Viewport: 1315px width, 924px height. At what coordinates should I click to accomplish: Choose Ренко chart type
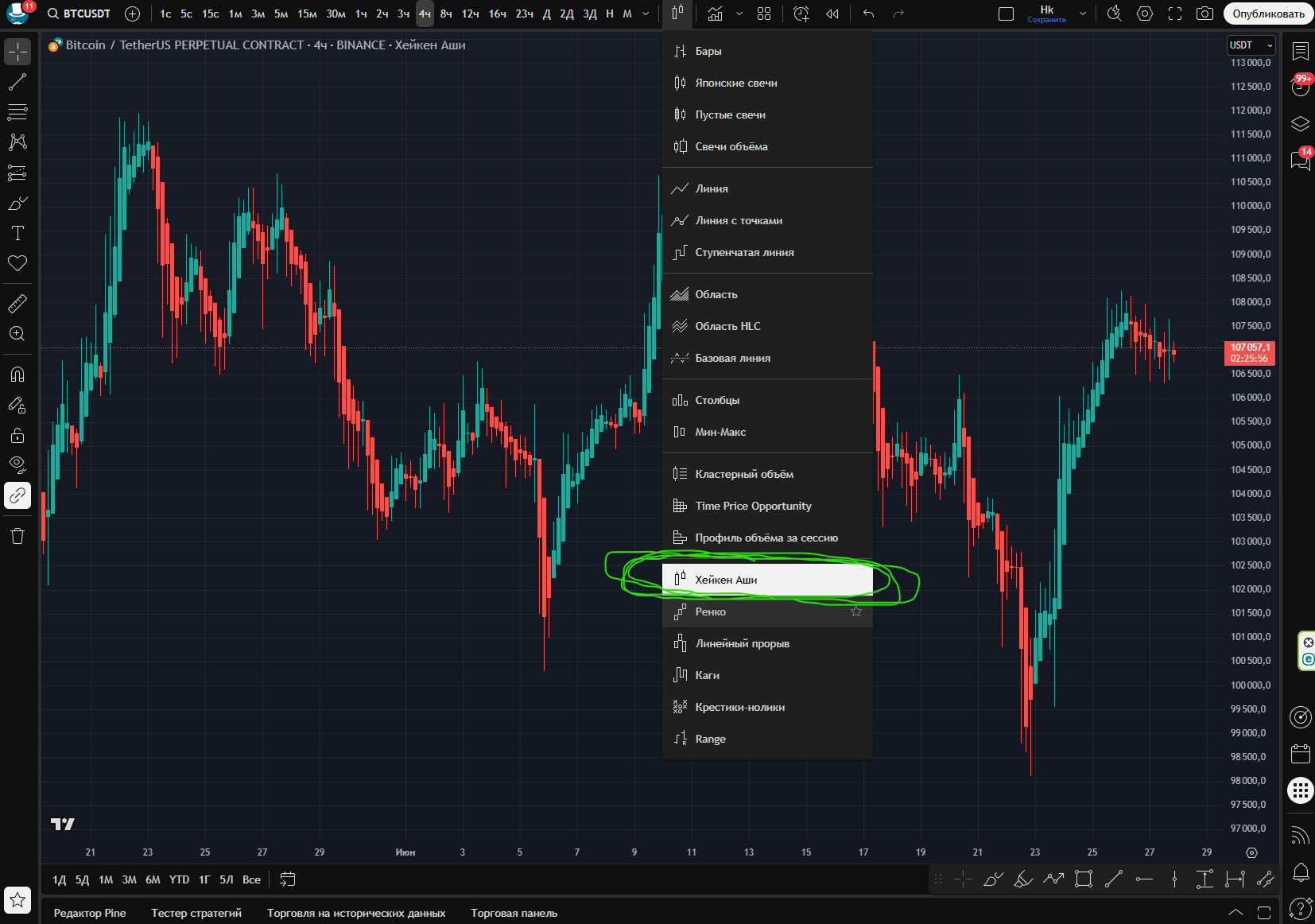[710, 611]
